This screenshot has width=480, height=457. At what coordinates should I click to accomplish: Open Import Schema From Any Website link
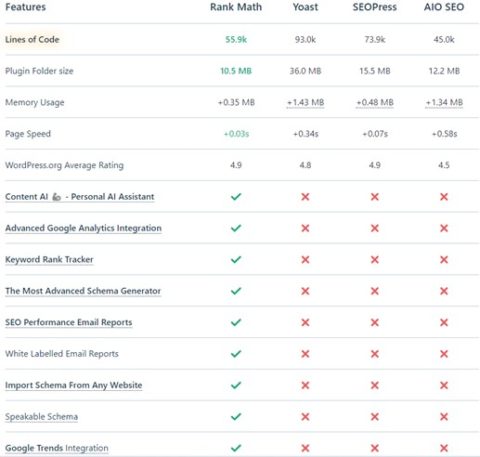tap(74, 385)
